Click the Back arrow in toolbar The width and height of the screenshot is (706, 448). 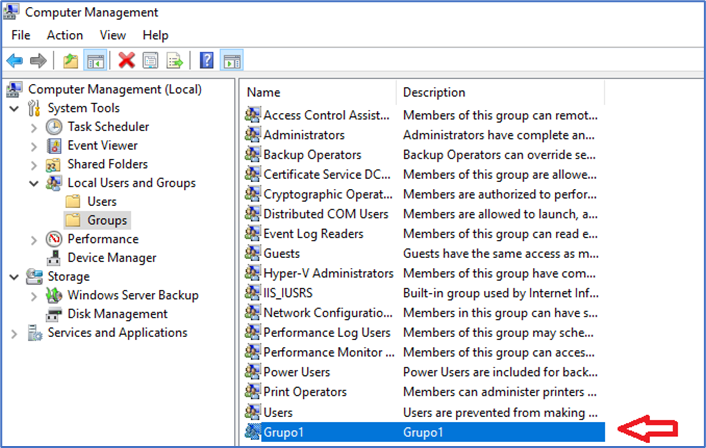15,61
